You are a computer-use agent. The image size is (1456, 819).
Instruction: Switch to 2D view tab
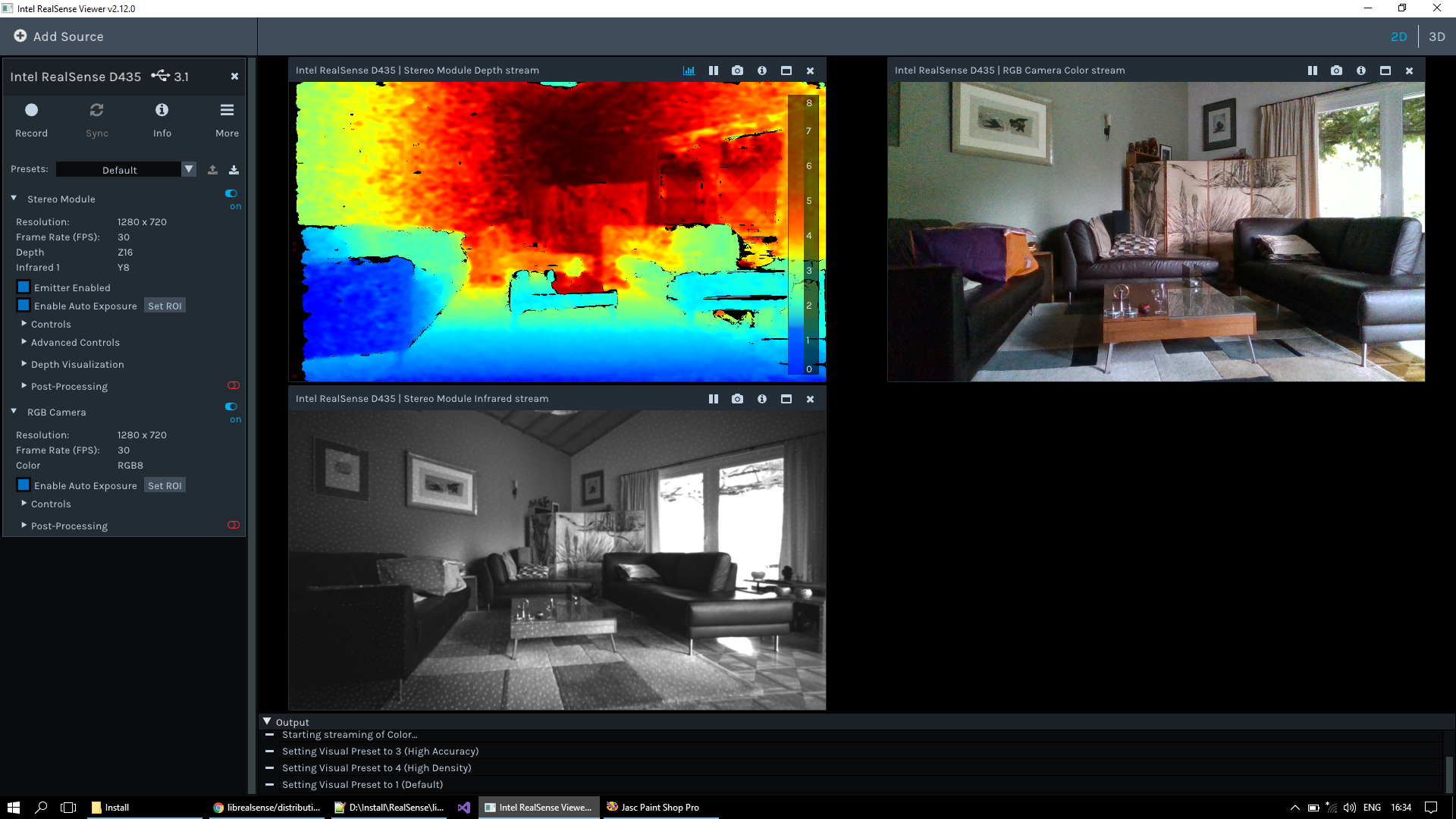(x=1398, y=36)
